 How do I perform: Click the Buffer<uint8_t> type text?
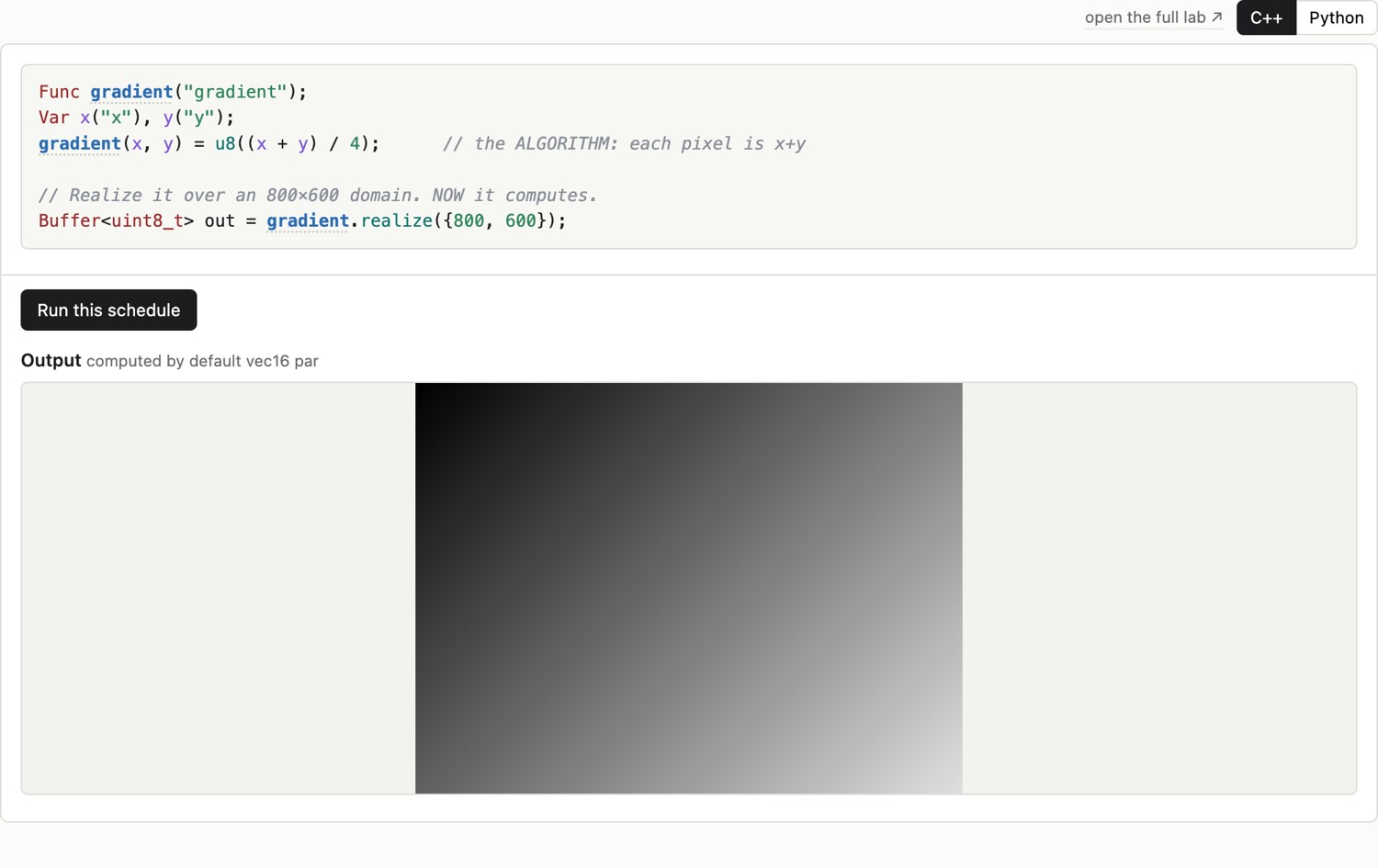[116, 220]
